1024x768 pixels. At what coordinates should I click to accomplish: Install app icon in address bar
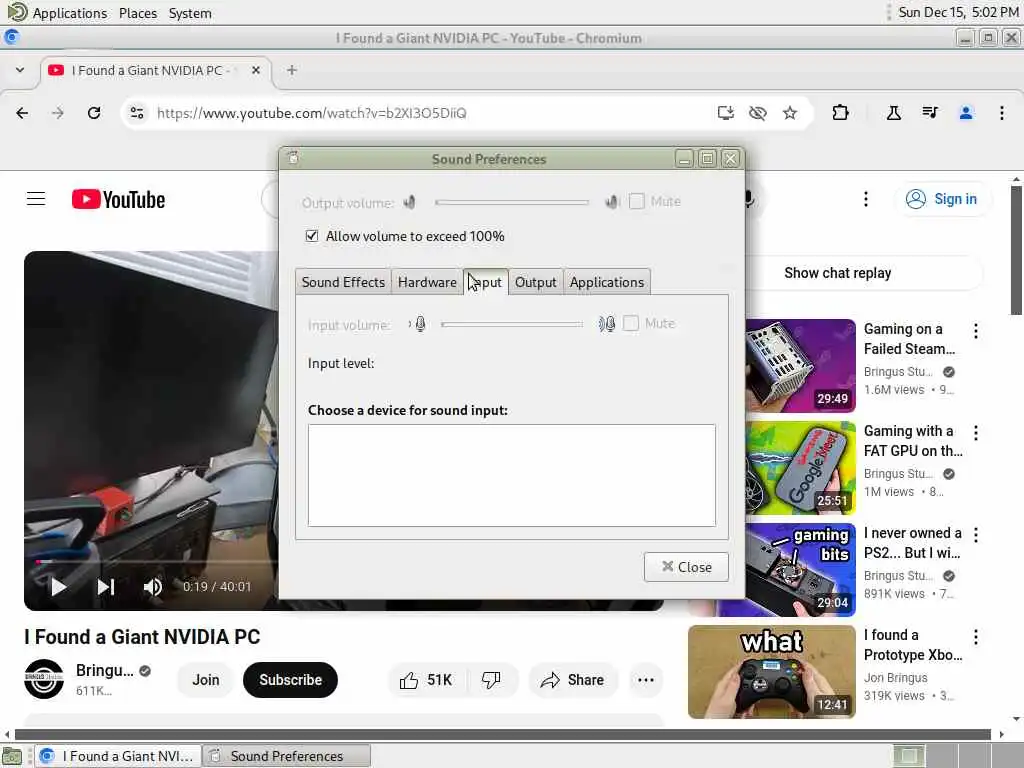tap(726, 113)
